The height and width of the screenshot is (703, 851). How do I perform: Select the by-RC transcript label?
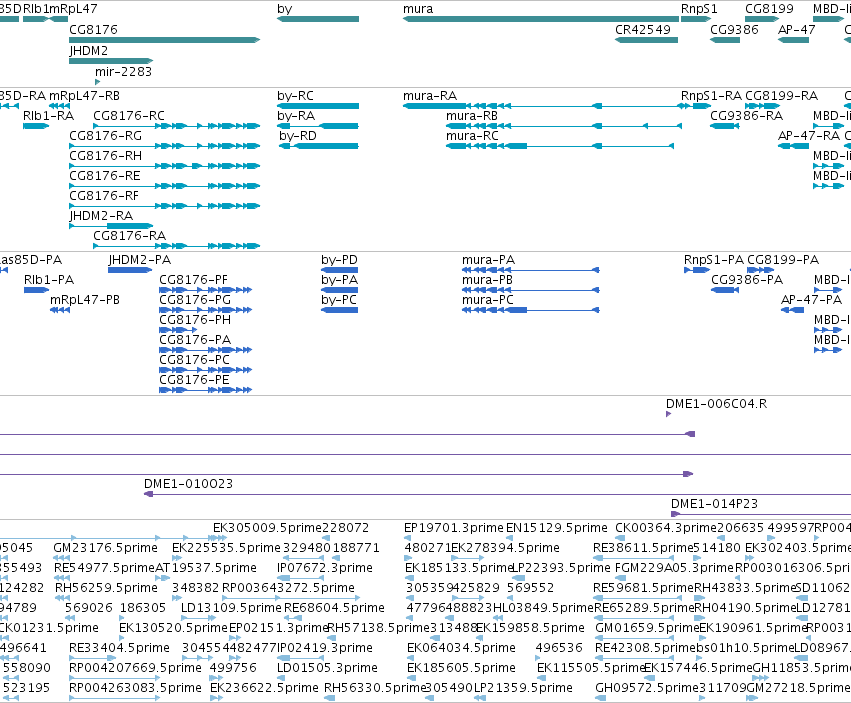coord(295,96)
